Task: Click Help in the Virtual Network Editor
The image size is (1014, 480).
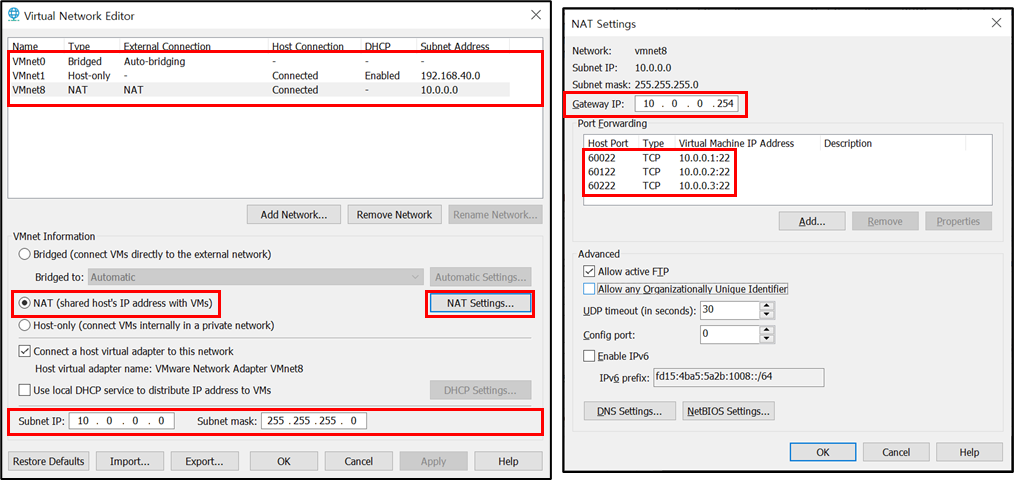Action: tap(508, 461)
